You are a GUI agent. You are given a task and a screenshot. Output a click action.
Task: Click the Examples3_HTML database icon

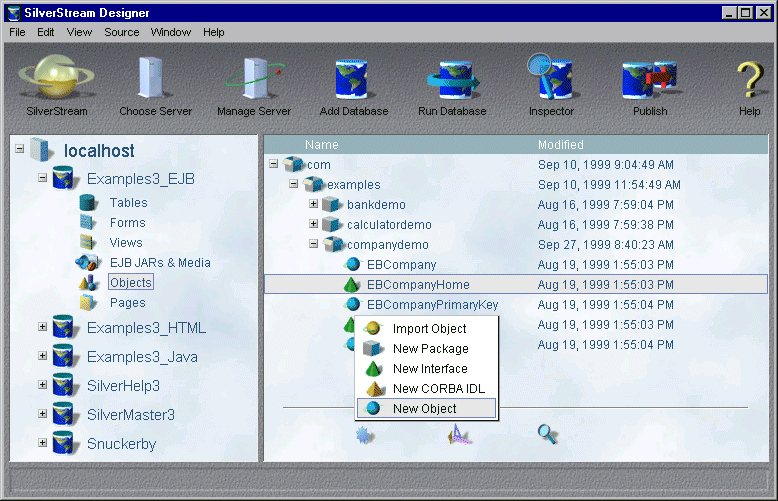point(64,327)
